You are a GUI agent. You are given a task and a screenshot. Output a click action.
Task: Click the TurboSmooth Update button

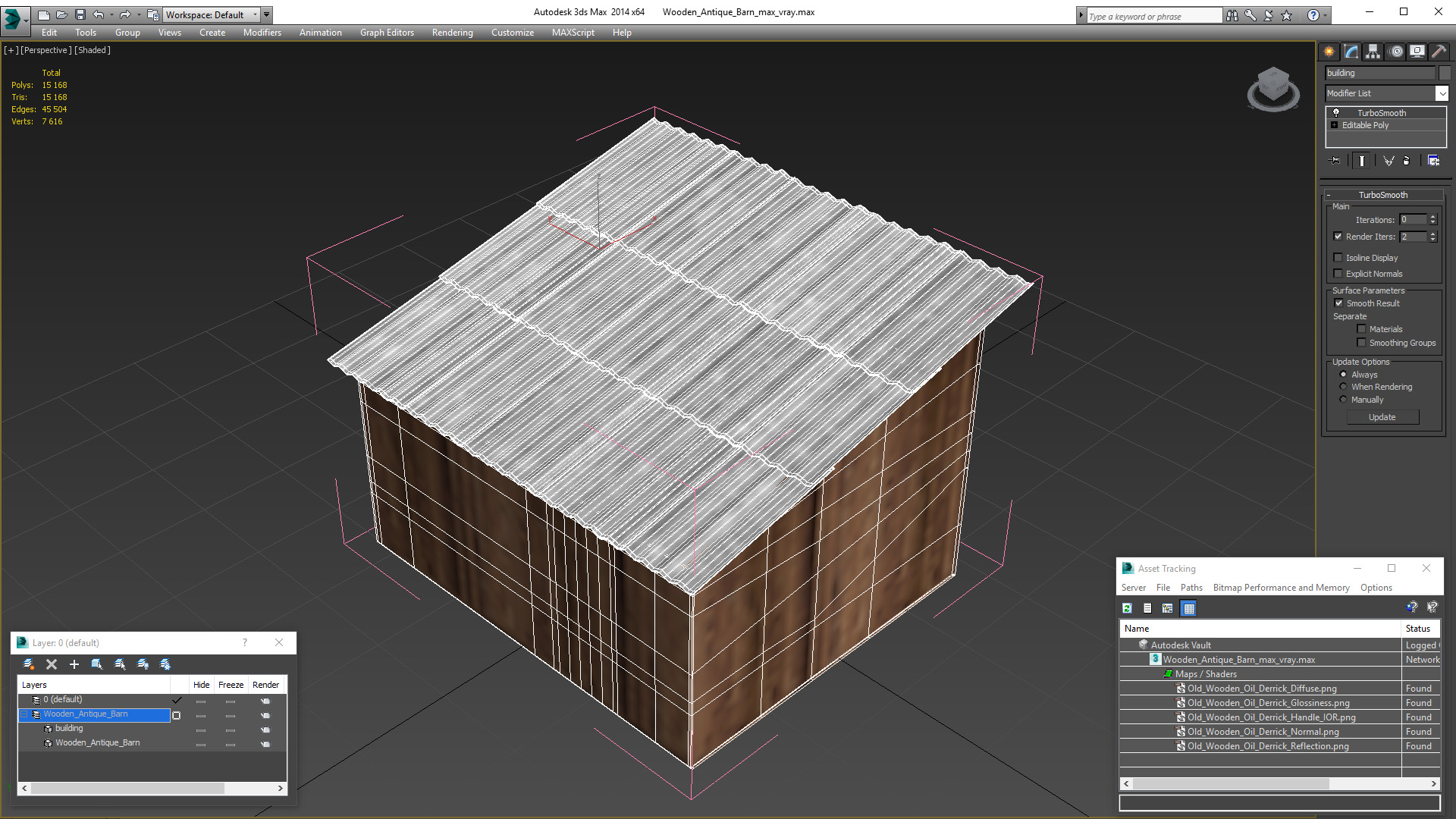click(x=1382, y=417)
